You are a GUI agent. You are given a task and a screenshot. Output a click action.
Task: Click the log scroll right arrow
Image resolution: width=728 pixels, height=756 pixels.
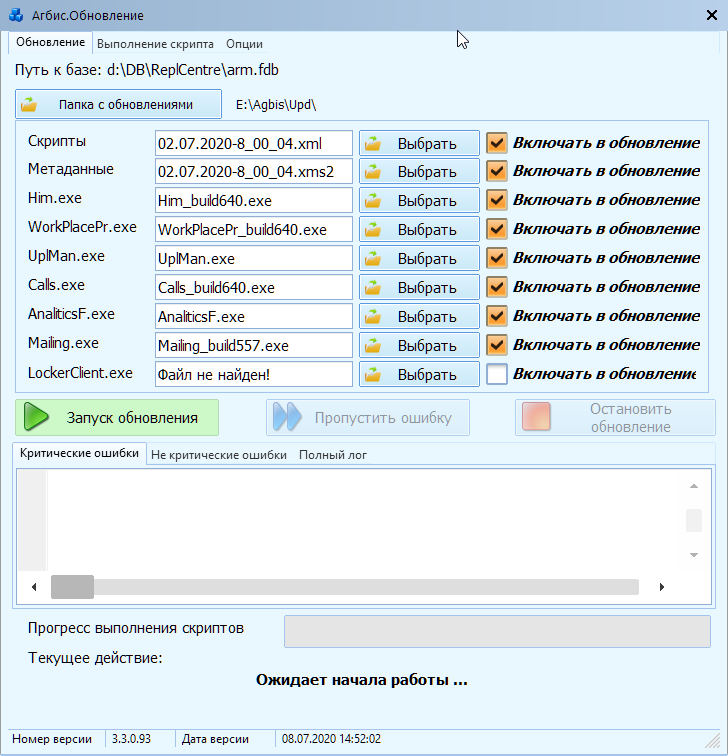pos(662,587)
